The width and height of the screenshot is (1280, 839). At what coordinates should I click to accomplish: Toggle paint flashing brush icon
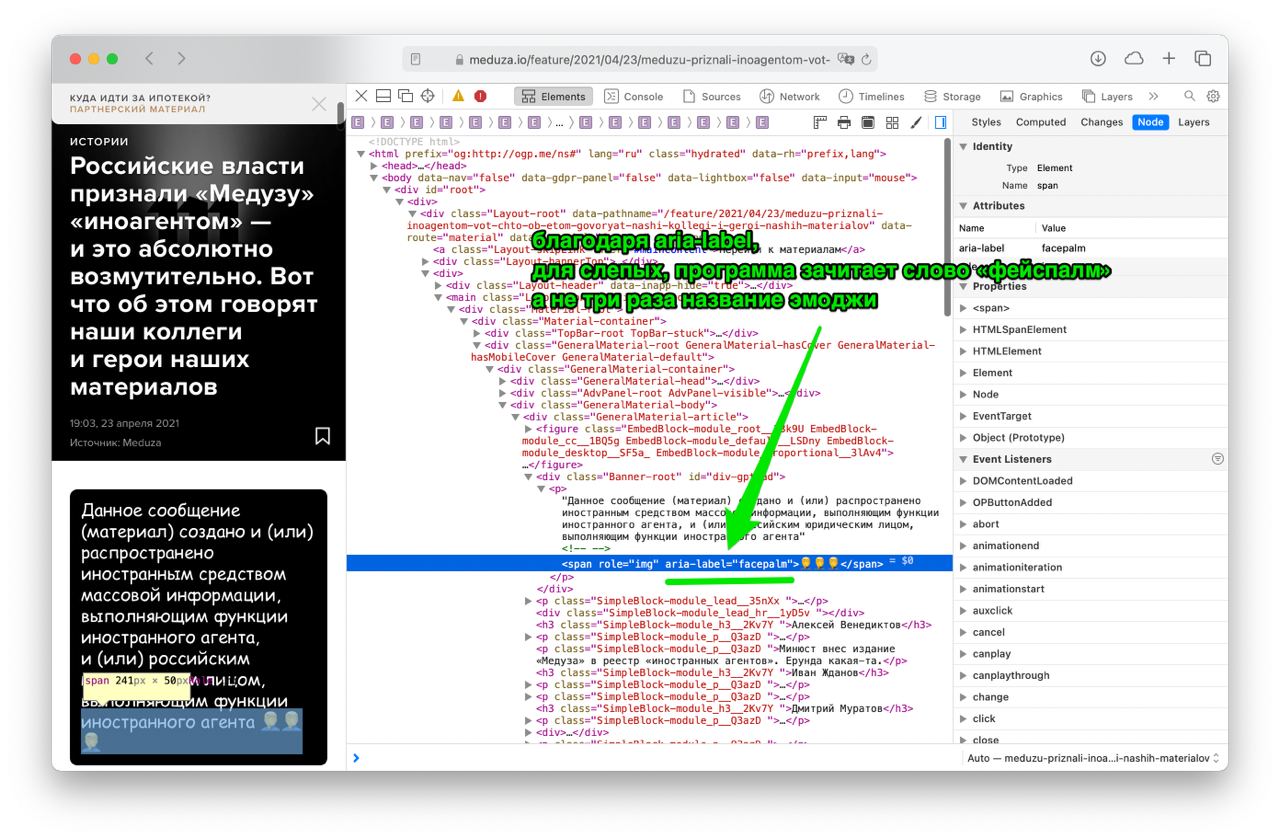click(916, 123)
